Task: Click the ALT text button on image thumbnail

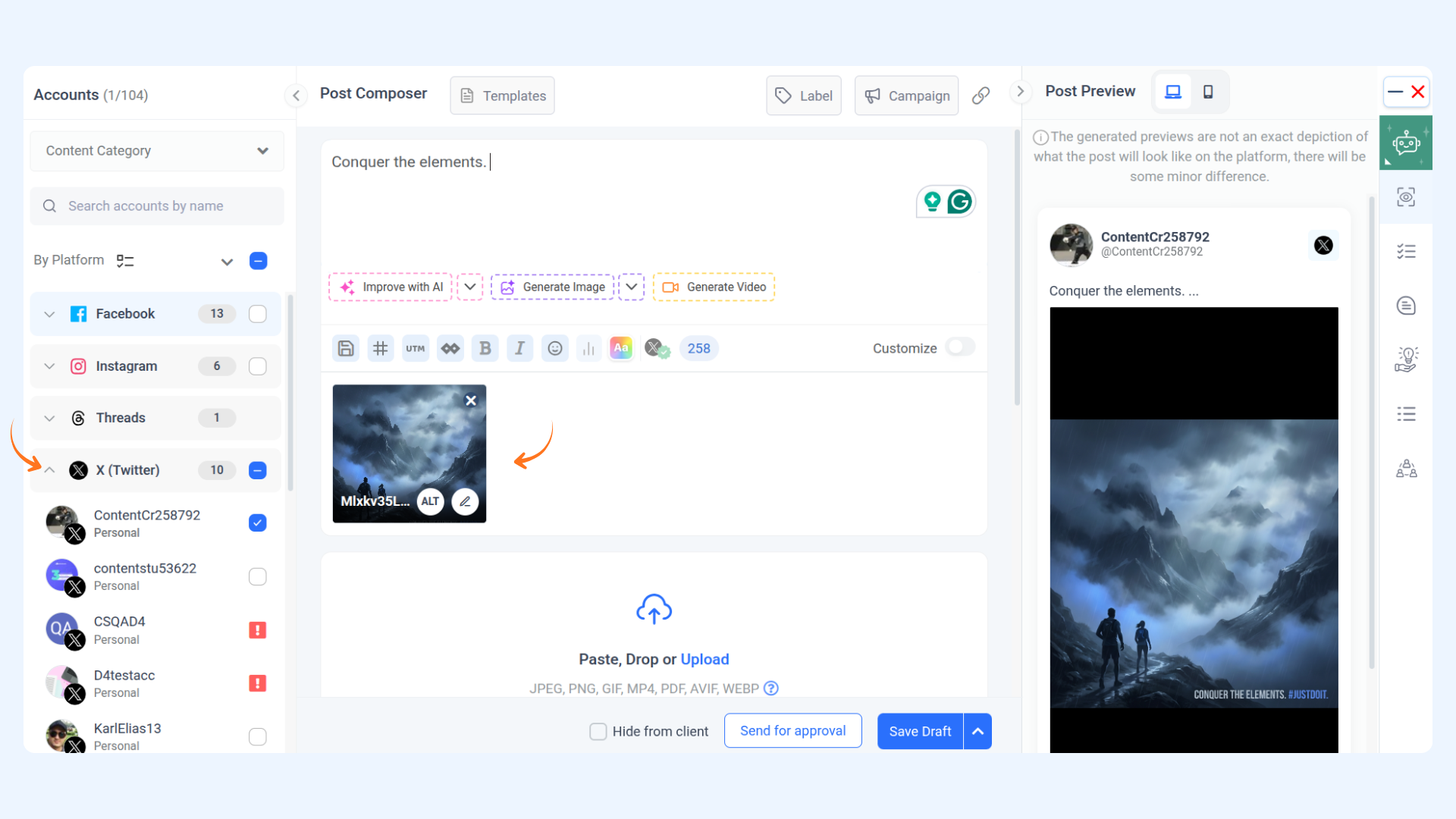Action: point(430,501)
